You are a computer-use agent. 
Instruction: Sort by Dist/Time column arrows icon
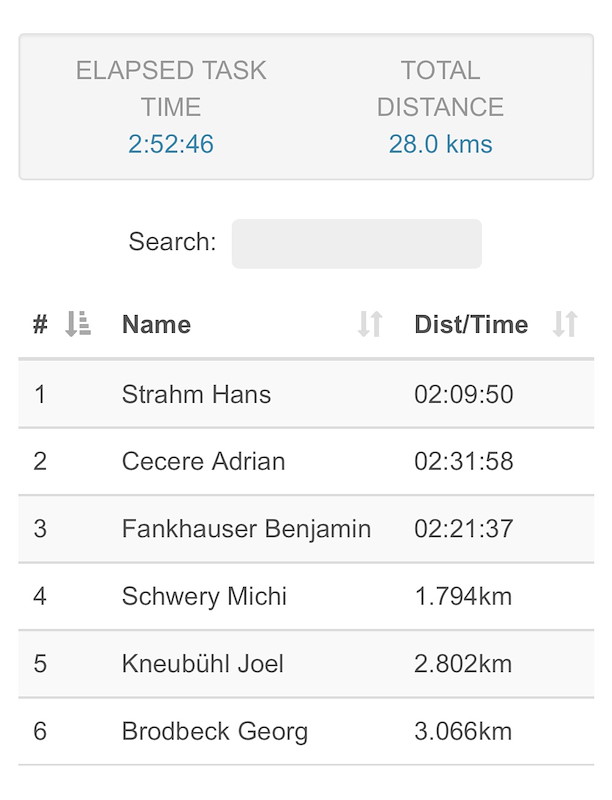(x=565, y=324)
